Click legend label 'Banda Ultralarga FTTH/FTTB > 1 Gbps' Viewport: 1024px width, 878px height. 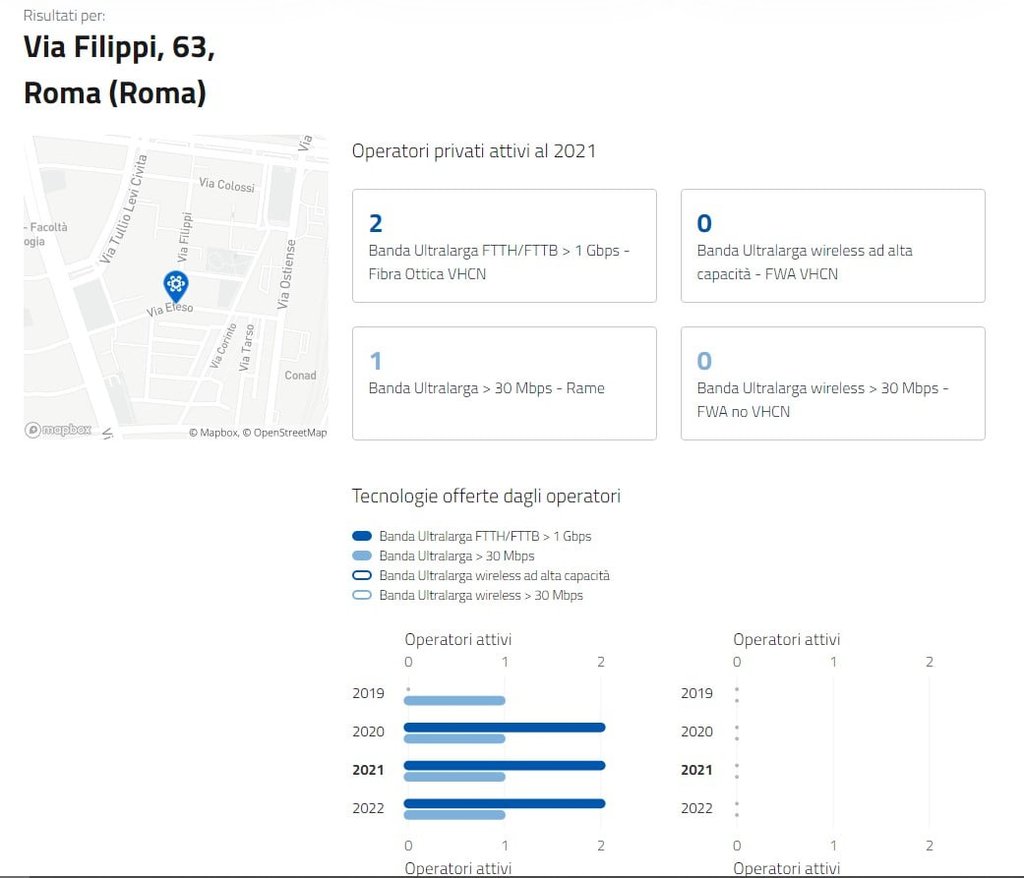point(485,536)
